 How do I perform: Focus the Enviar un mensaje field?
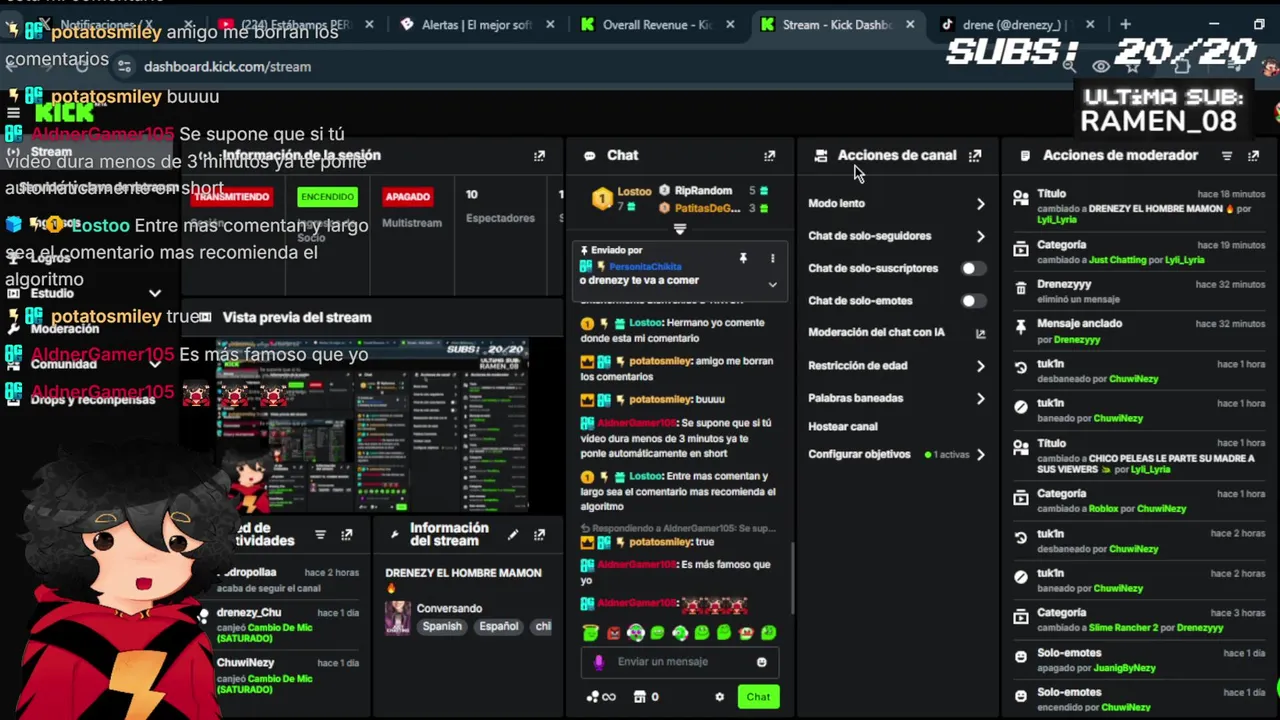680,662
